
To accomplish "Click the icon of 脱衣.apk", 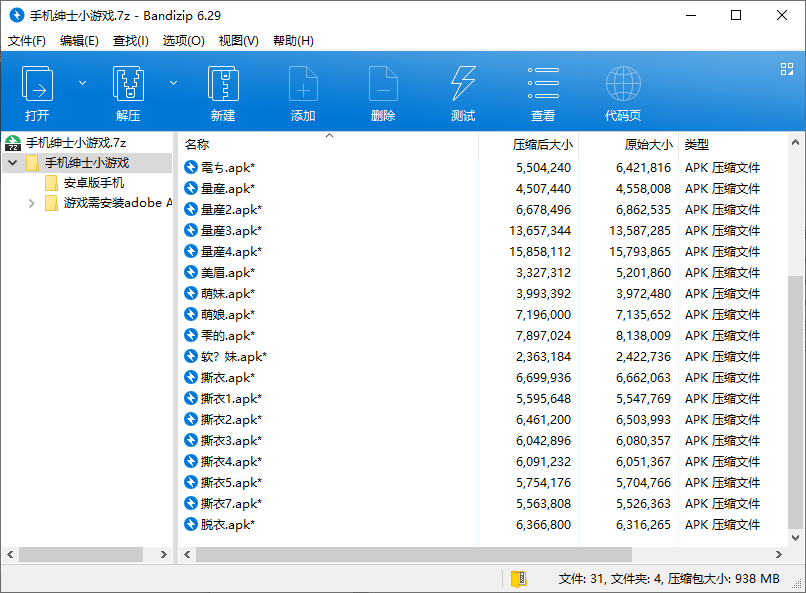I will pyautogui.click(x=191, y=524).
